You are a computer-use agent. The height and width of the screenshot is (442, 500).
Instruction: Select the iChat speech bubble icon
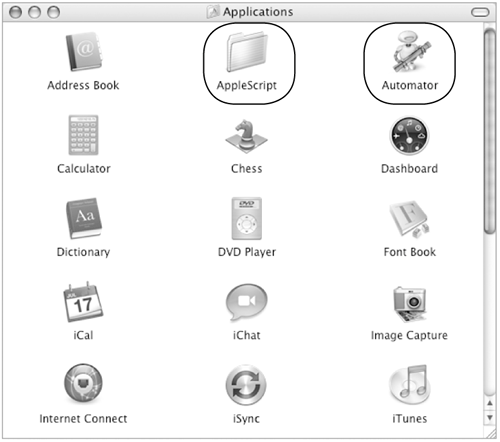tap(246, 303)
